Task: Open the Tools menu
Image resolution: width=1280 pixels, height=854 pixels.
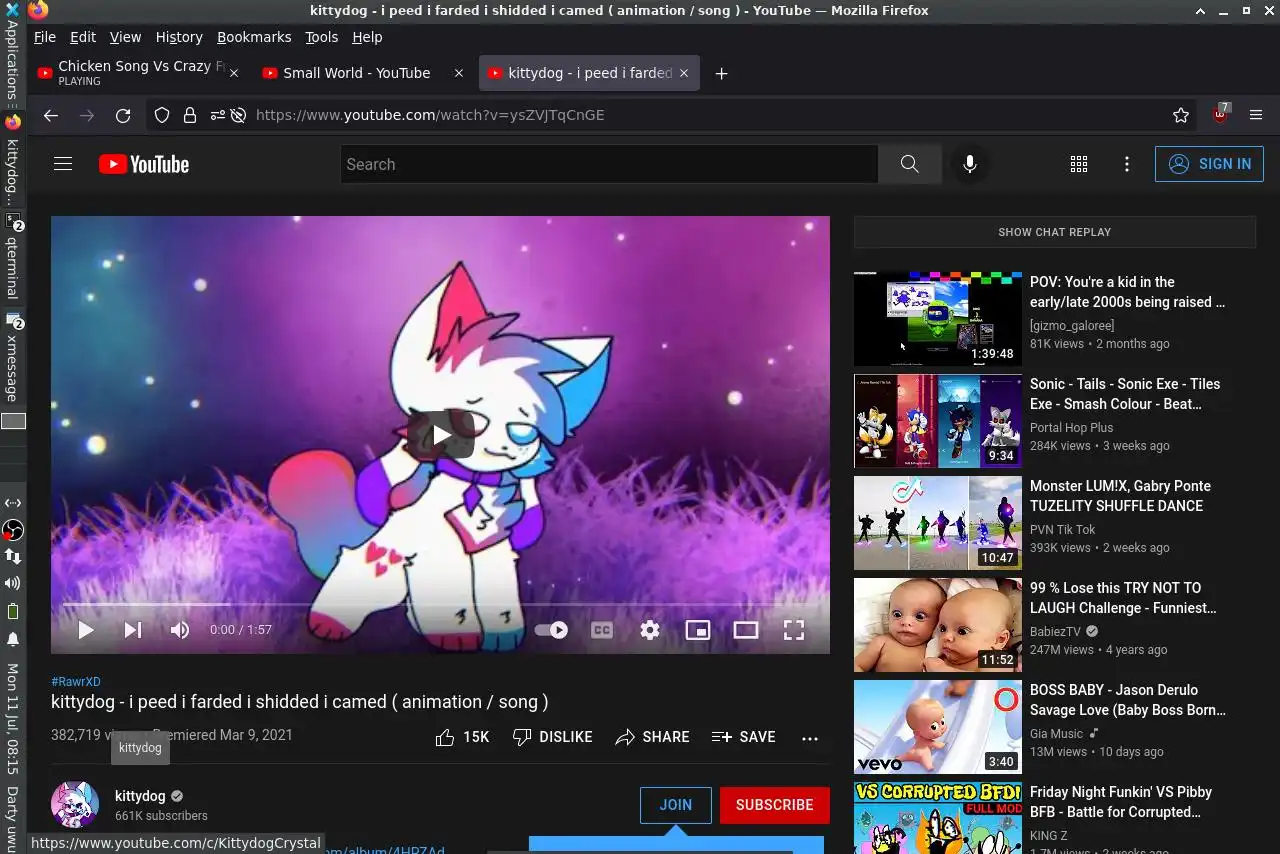Action: point(321,37)
